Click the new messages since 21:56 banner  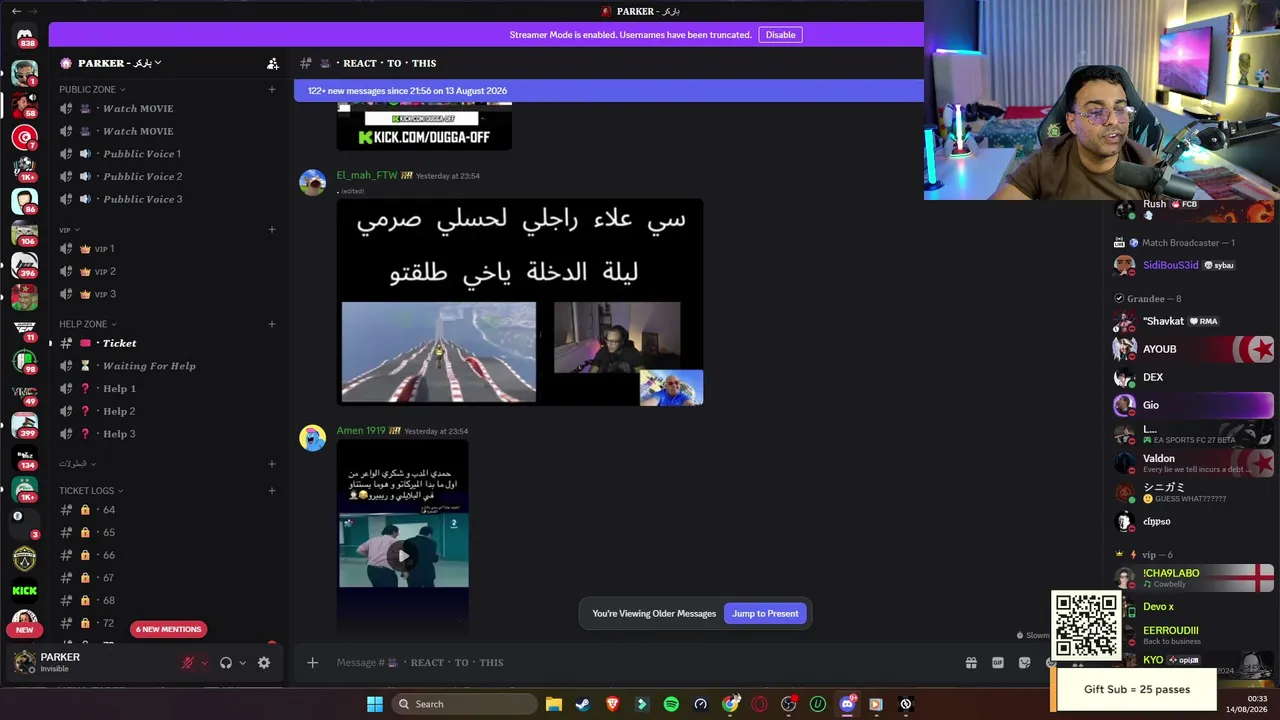pos(609,91)
